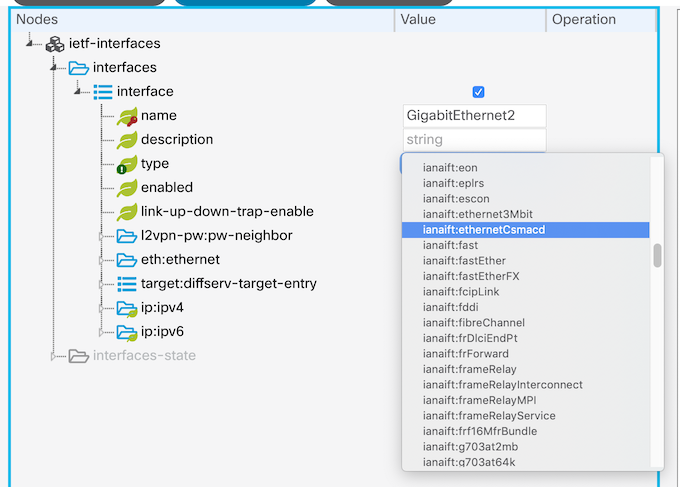This screenshot has width=680, height=487.
Task: Collapse the interfaces container node
Action: pyautogui.click(x=54, y=67)
